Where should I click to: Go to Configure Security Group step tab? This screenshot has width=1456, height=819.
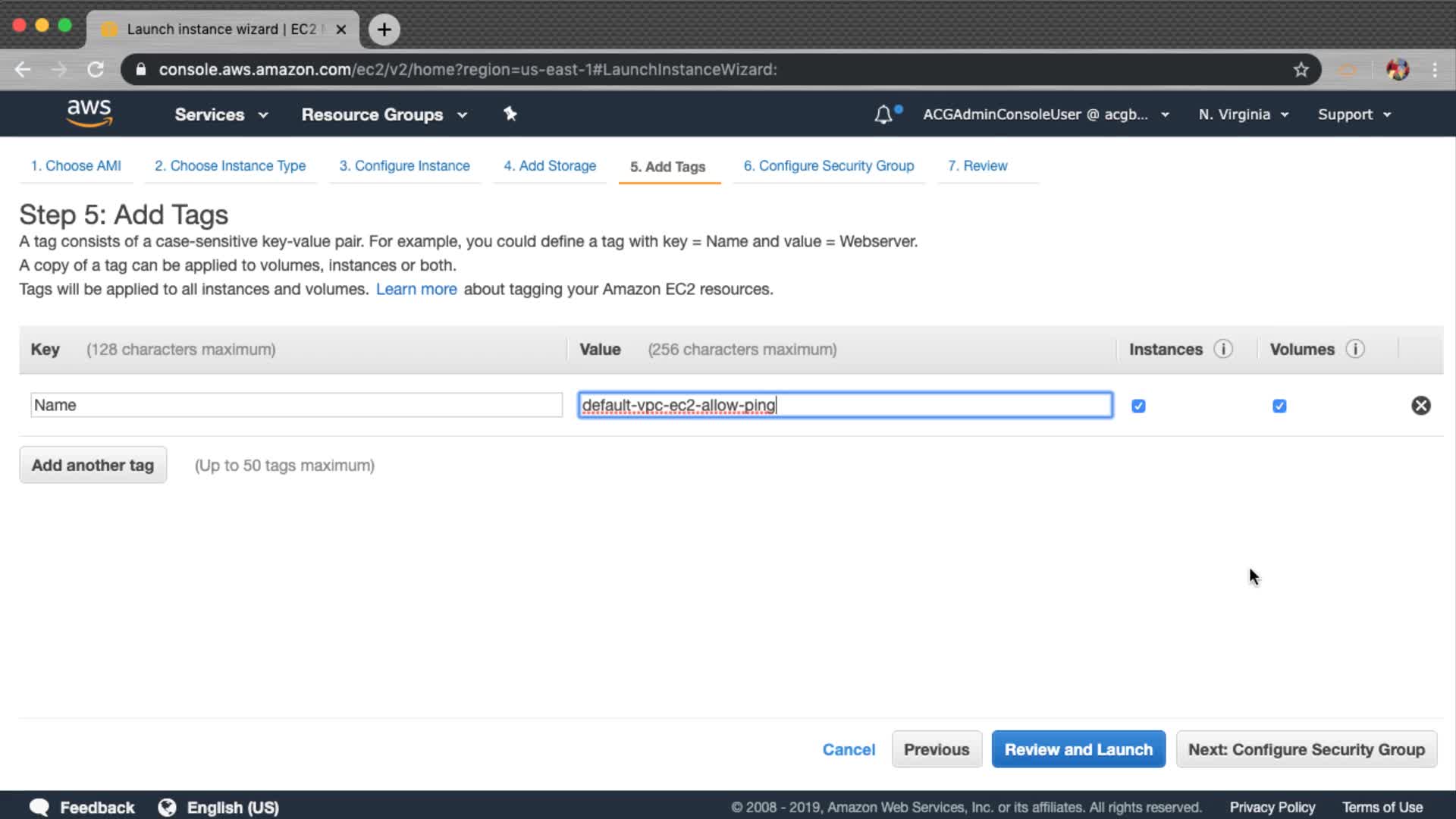point(828,166)
